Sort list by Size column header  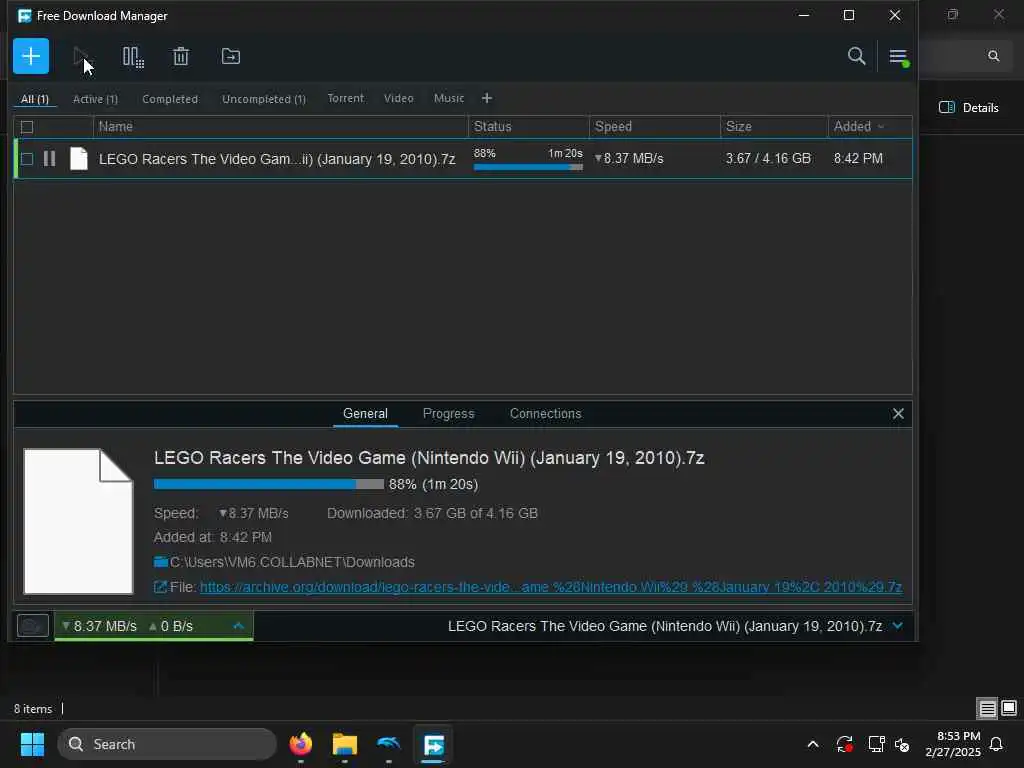point(774,127)
